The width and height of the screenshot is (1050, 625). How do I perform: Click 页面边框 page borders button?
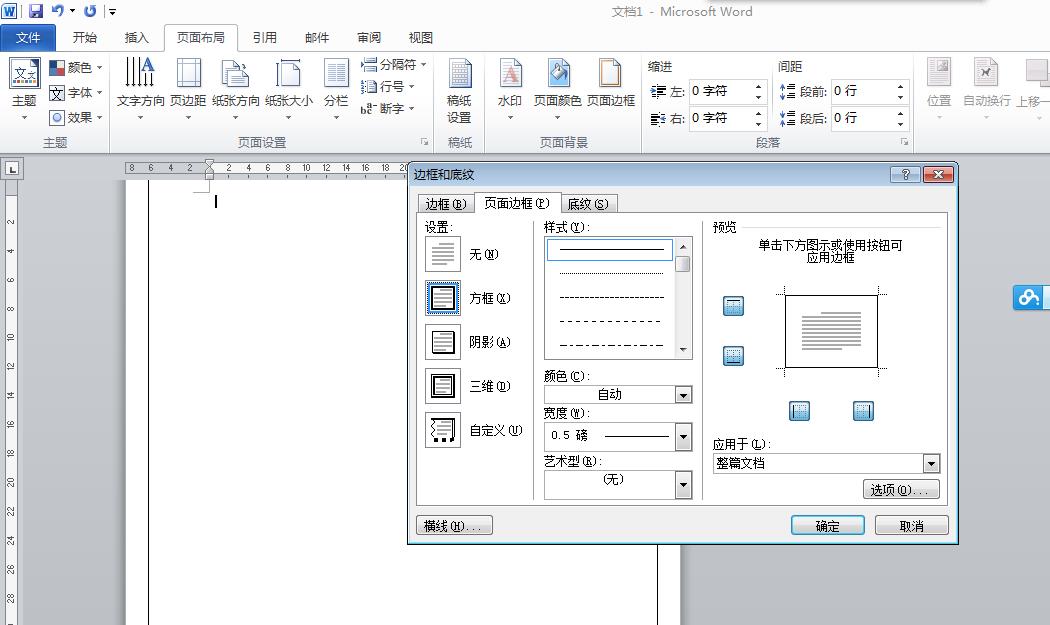[x=611, y=84]
